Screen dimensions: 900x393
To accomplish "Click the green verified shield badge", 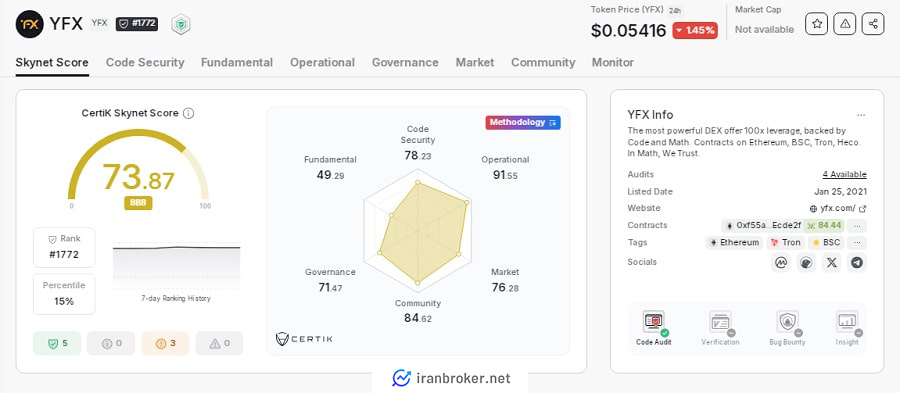I will pyautogui.click(x=181, y=24).
